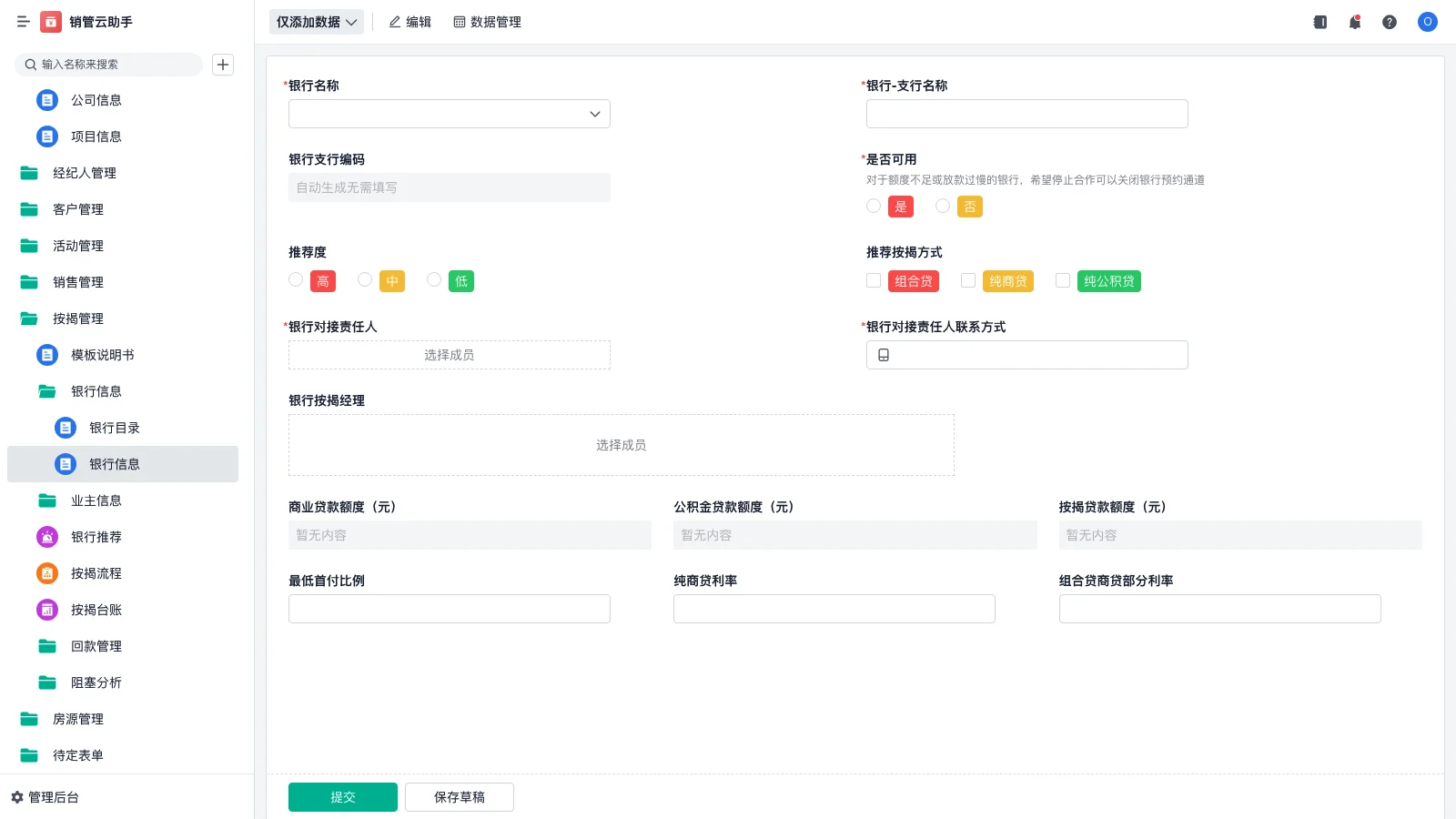
Task: Click the notifications bell with red badge
Action: click(x=1354, y=22)
